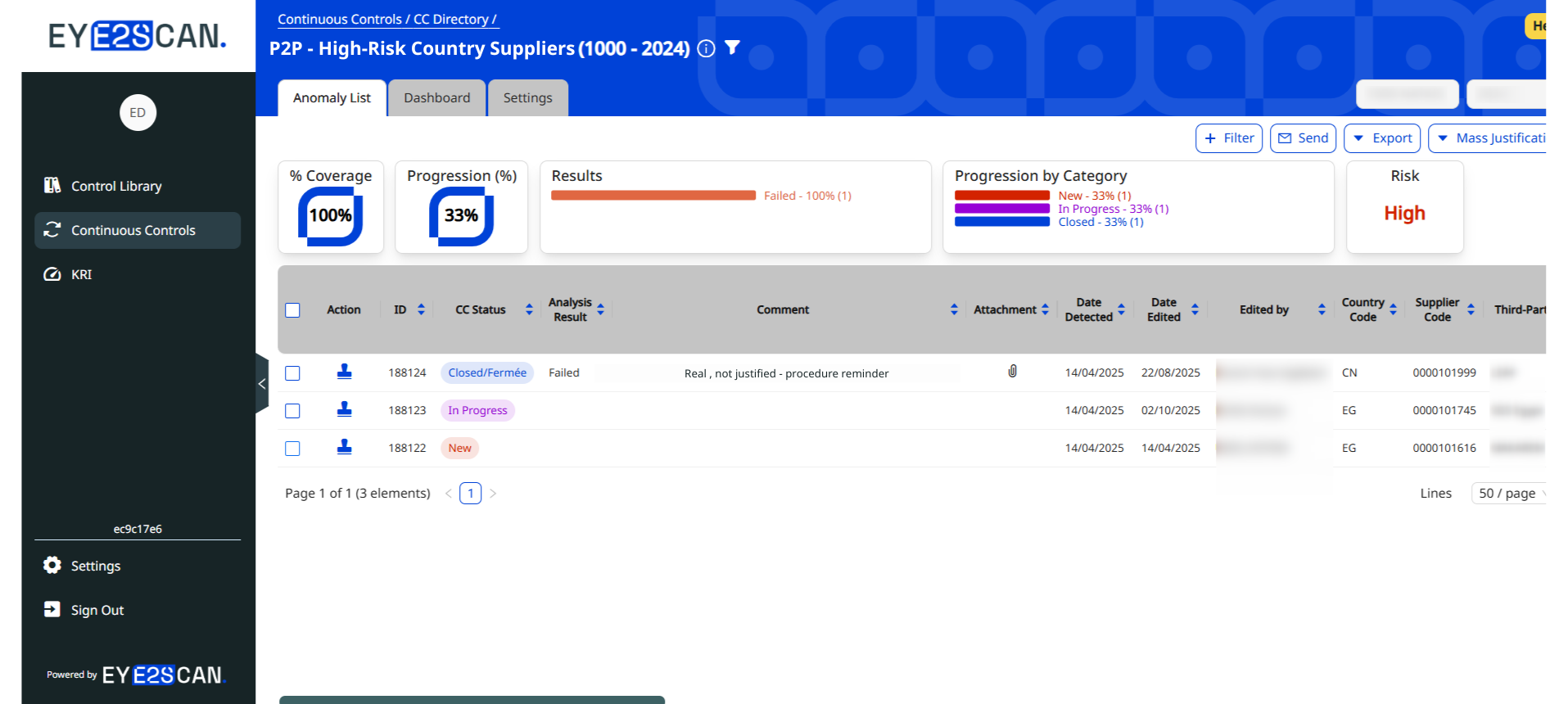Click the funnel filter icon in the header
The height and width of the screenshot is (704, 1568).
point(733,48)
